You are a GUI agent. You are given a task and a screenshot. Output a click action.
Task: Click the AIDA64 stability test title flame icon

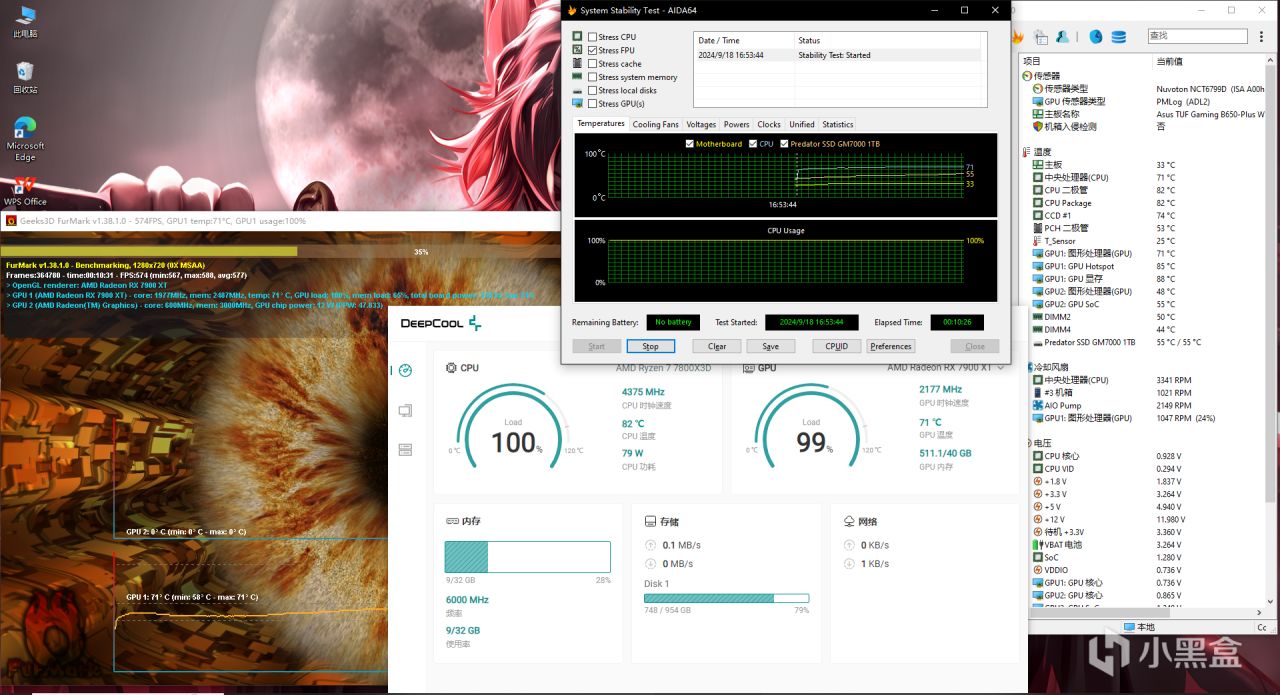tap(571, 10)
